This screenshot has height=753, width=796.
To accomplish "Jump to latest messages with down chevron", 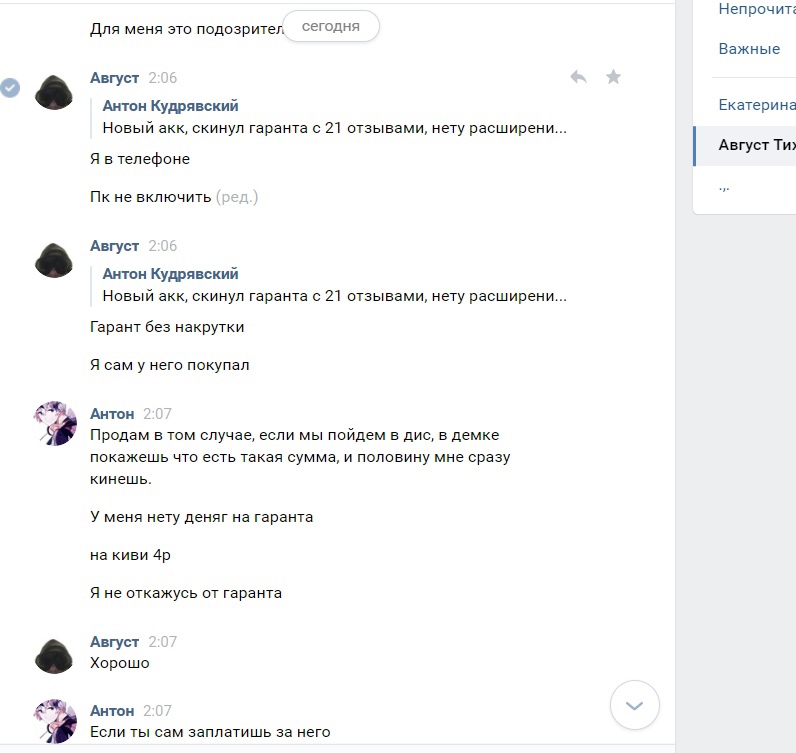I will 635,705.
